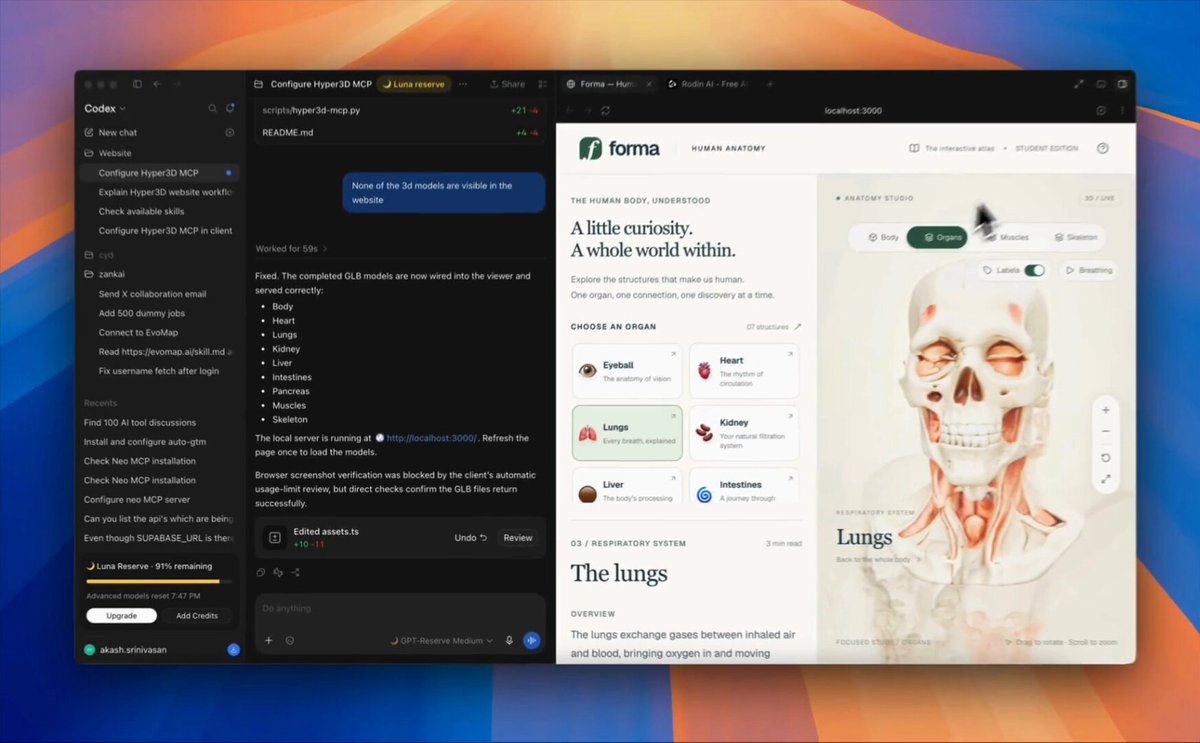This screenshot has width=1200, height=743.
Task: Select the Organs view mode
Action: [937, 238]
